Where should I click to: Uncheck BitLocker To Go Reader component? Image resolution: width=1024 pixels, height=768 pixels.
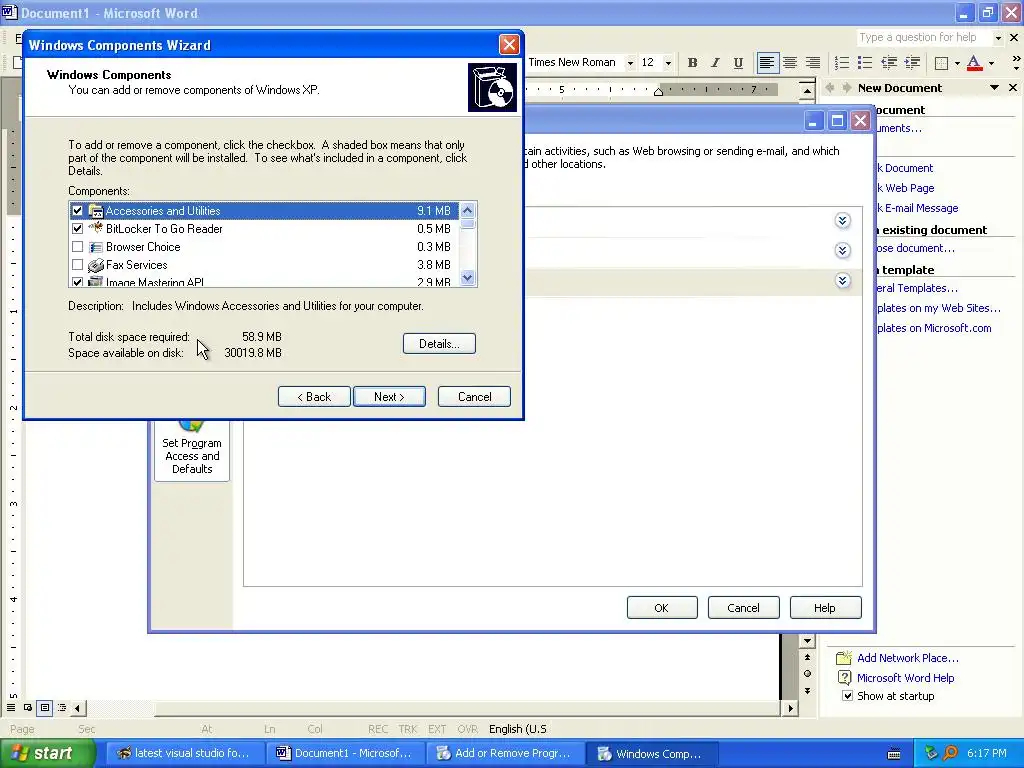[77, 229]
